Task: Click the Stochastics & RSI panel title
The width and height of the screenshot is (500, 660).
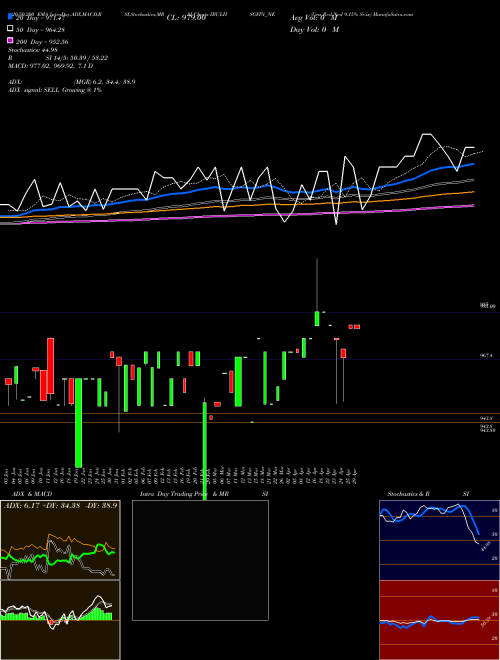Action: tap(428, 494)
